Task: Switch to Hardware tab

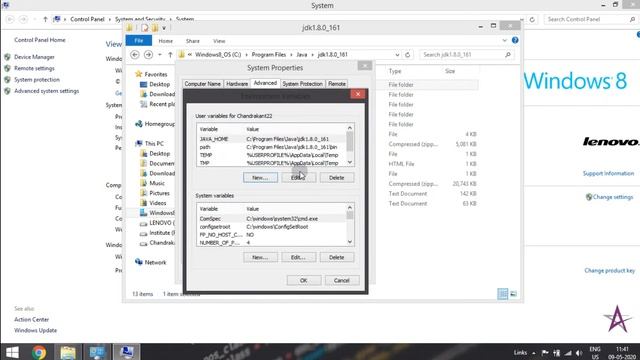Action: click(237, 84)
